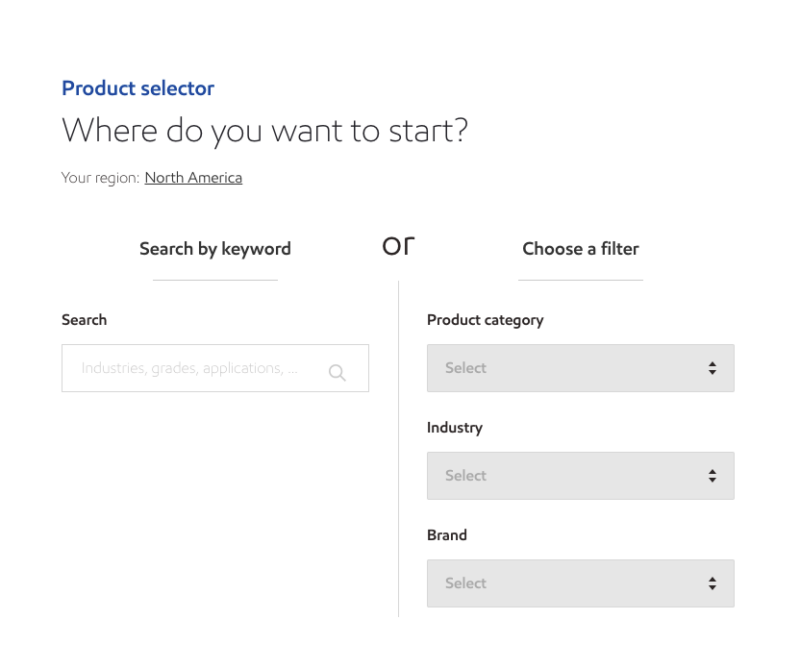Click the Product category label
Image resolution: width=800 pixels, height=669 pixels.
click(485, 320)
